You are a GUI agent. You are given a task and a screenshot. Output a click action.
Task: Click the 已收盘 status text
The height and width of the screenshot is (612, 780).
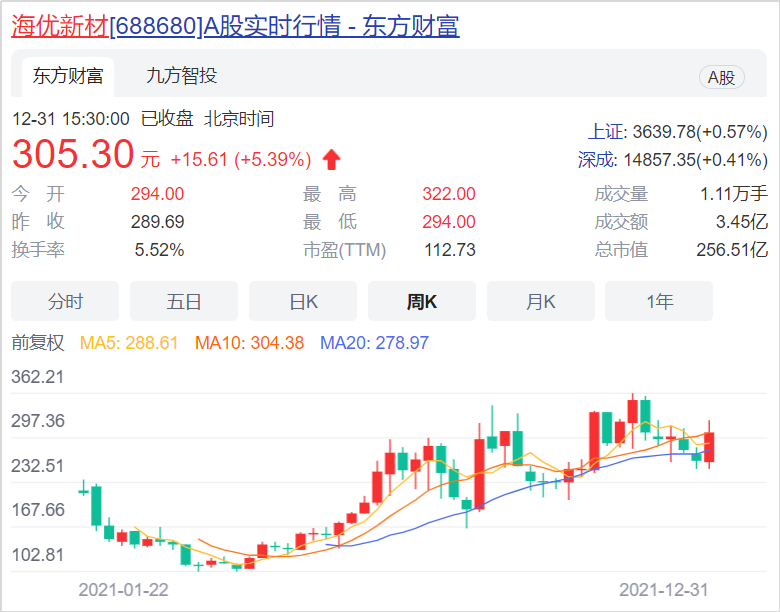coord(167,119)
